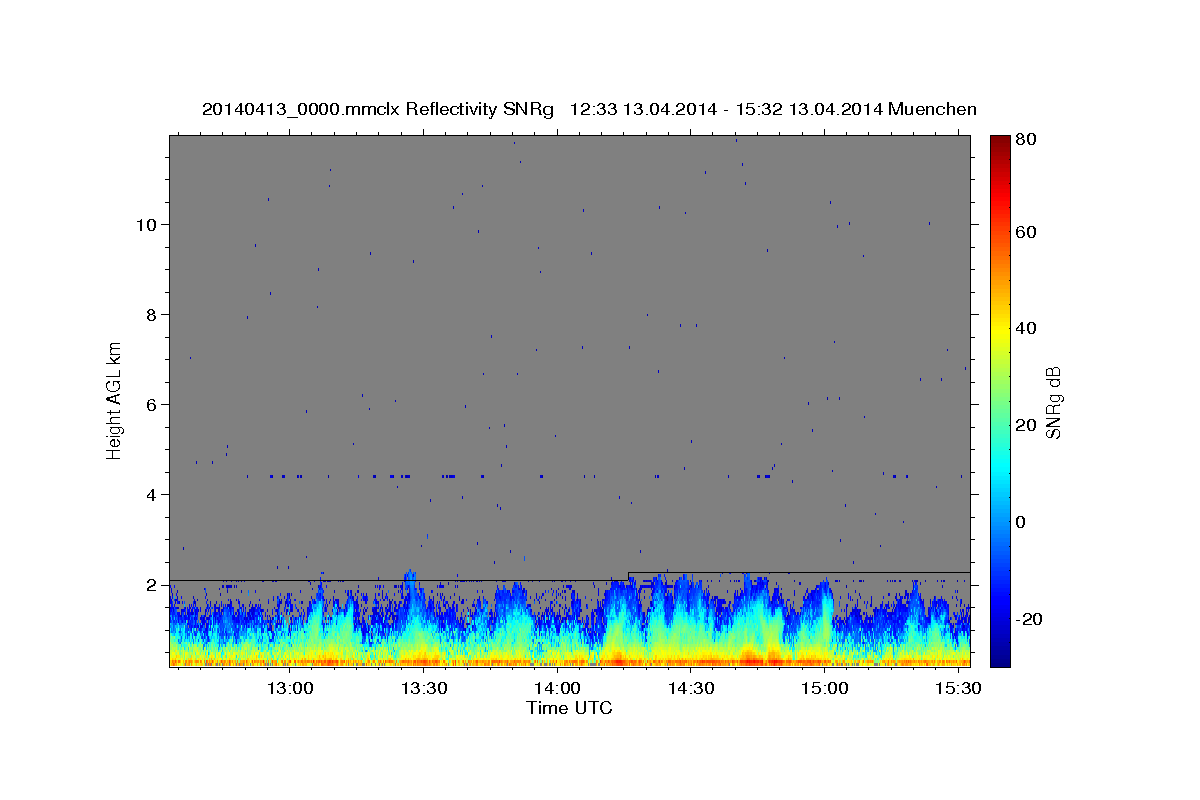
Task: Click the colorbar value label 20
Action: [1026, 426]
